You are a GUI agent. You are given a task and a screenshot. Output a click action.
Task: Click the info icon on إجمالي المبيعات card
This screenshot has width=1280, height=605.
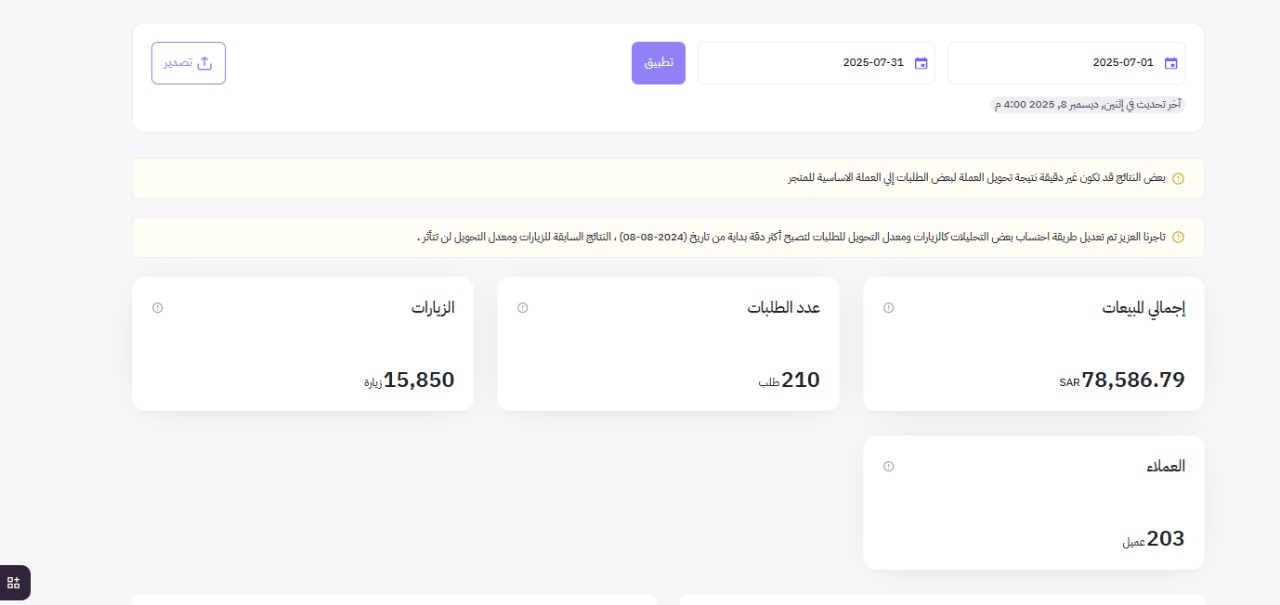[x=888, y=308]
